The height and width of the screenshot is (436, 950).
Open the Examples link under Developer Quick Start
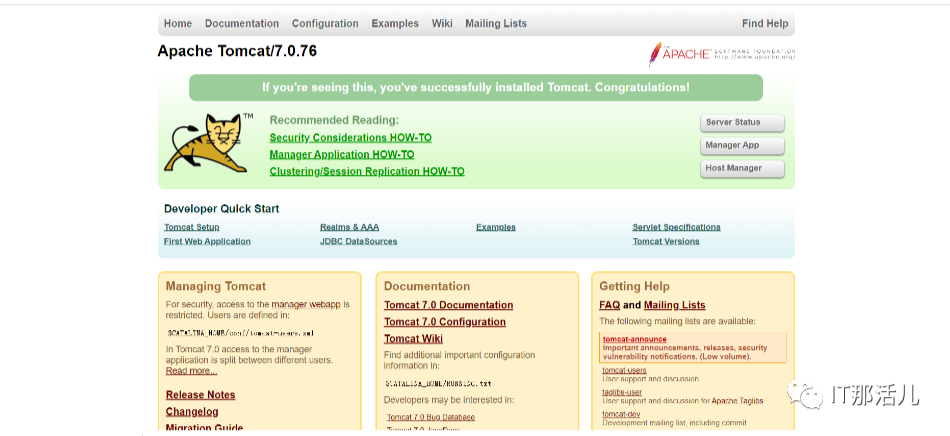coord(496,227)
